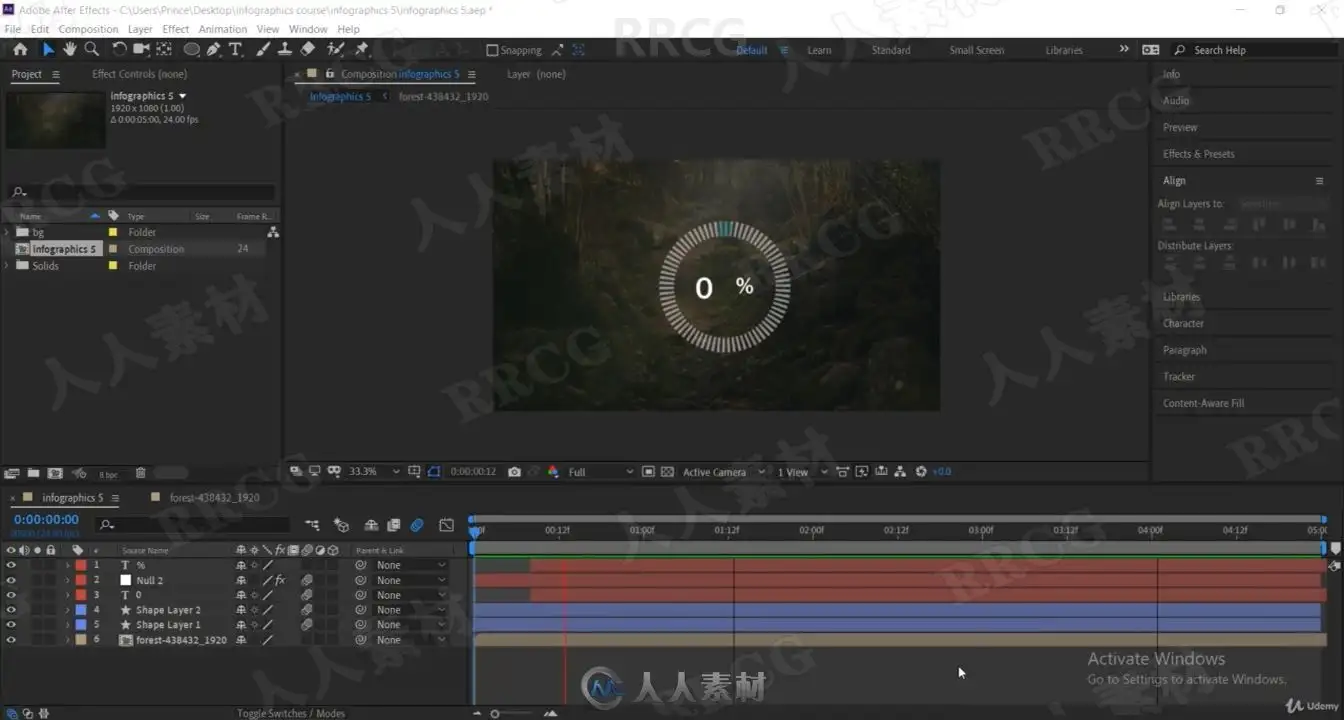Select the Horizontal Type tool
Screen dimensions: 1344x720
click(236, 49)
